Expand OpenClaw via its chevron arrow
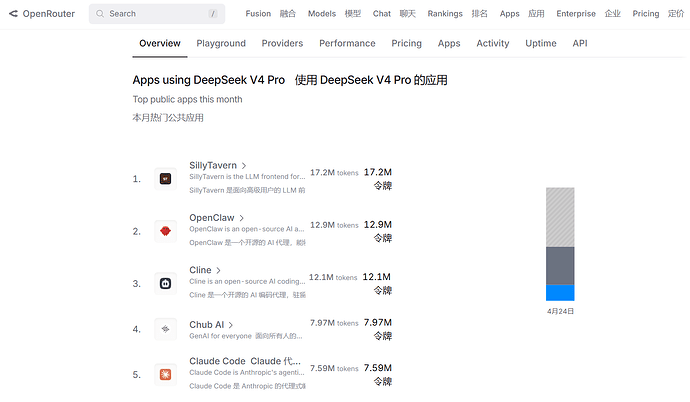690x402 pixels. (x=241, y=218)
